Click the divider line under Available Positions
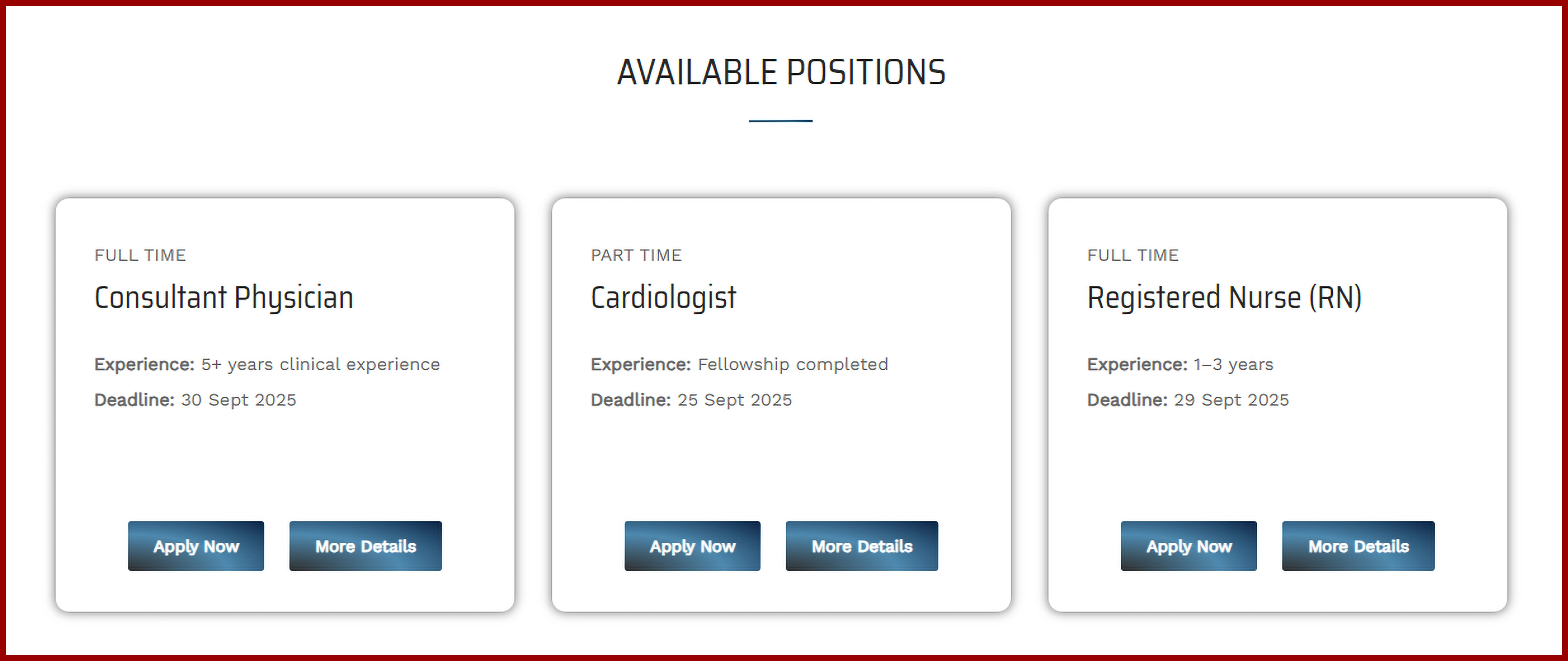The image size is (1568, 661). [780, 121]
